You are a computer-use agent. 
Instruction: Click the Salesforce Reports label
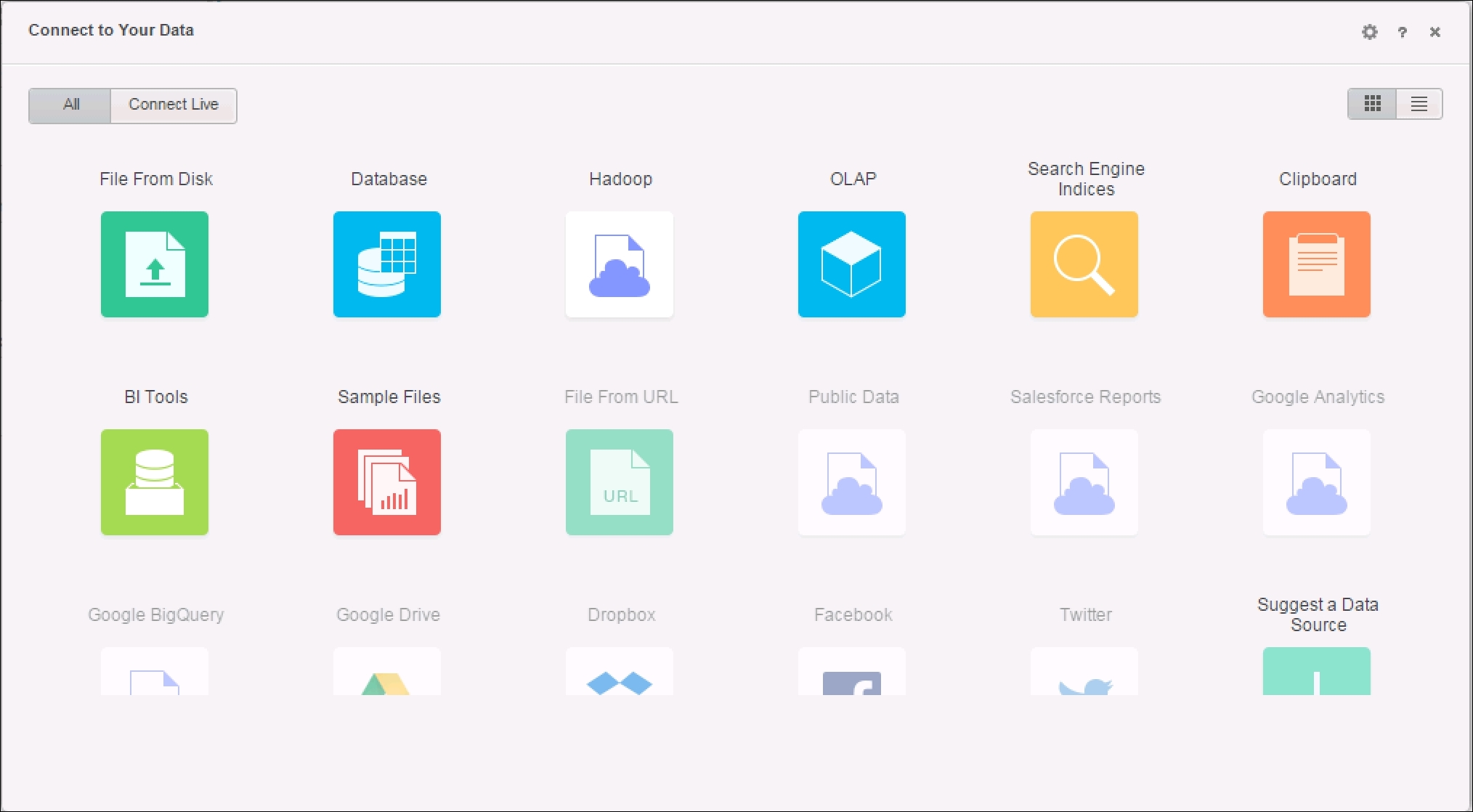click(x=1085, y=397)
